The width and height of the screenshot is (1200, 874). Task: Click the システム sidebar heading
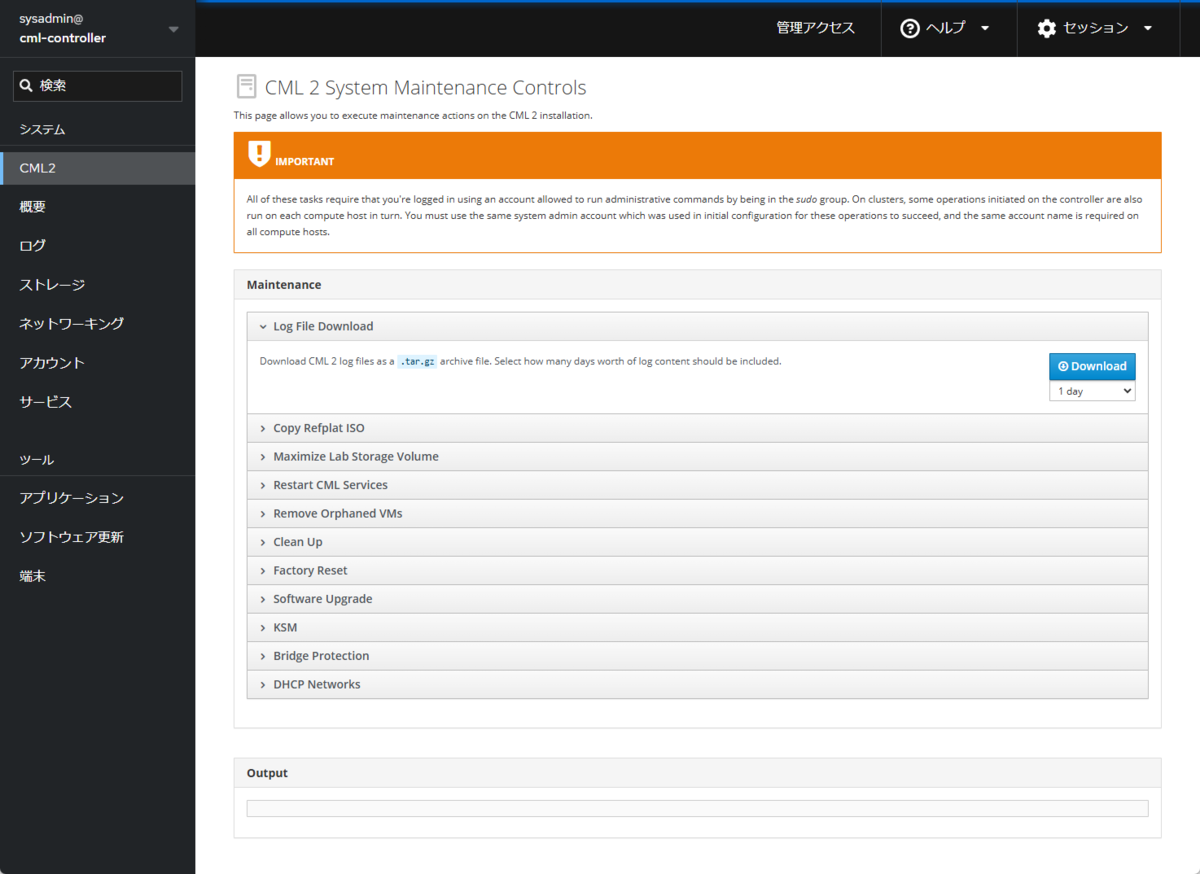click(42, 130)
